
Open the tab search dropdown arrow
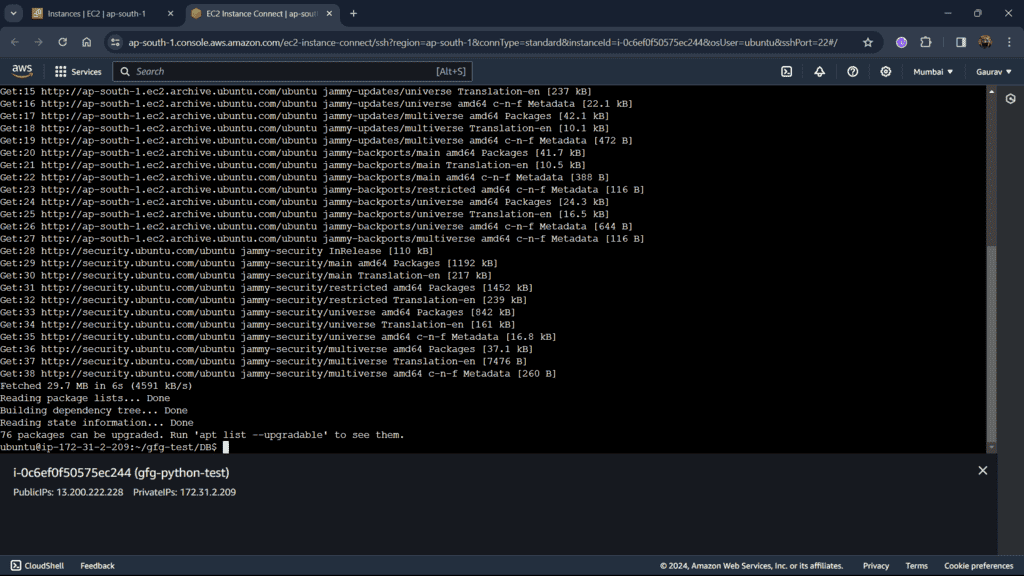13,13
